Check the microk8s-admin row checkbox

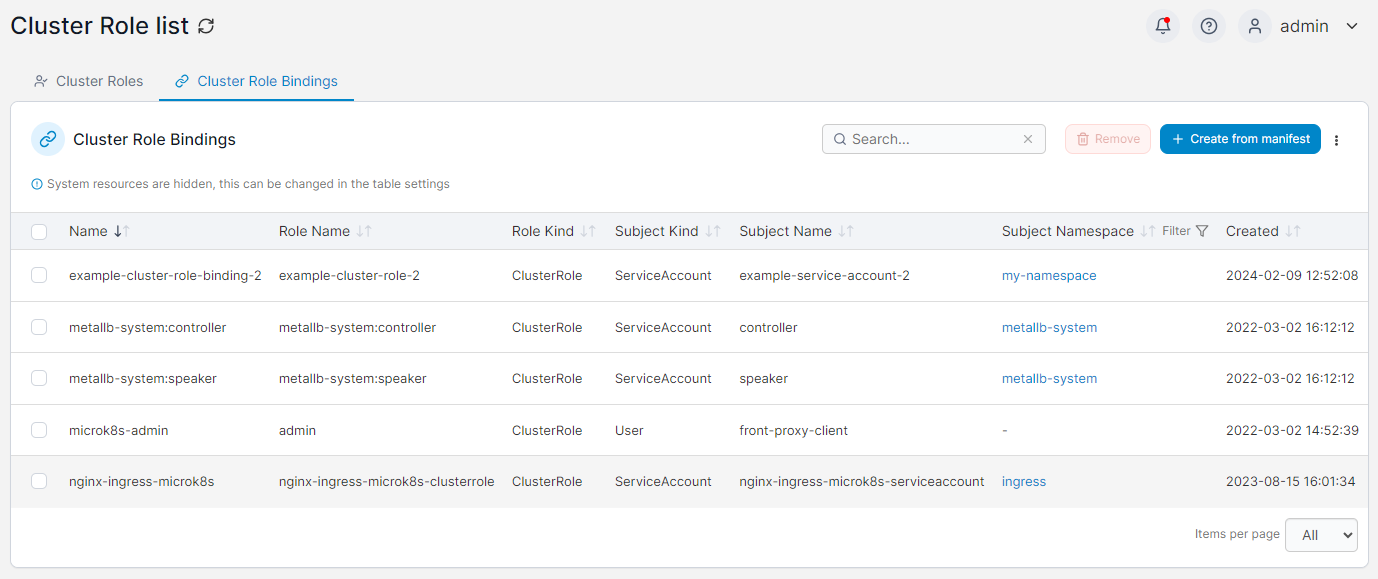pyautogui.click(x=39, y=430)
